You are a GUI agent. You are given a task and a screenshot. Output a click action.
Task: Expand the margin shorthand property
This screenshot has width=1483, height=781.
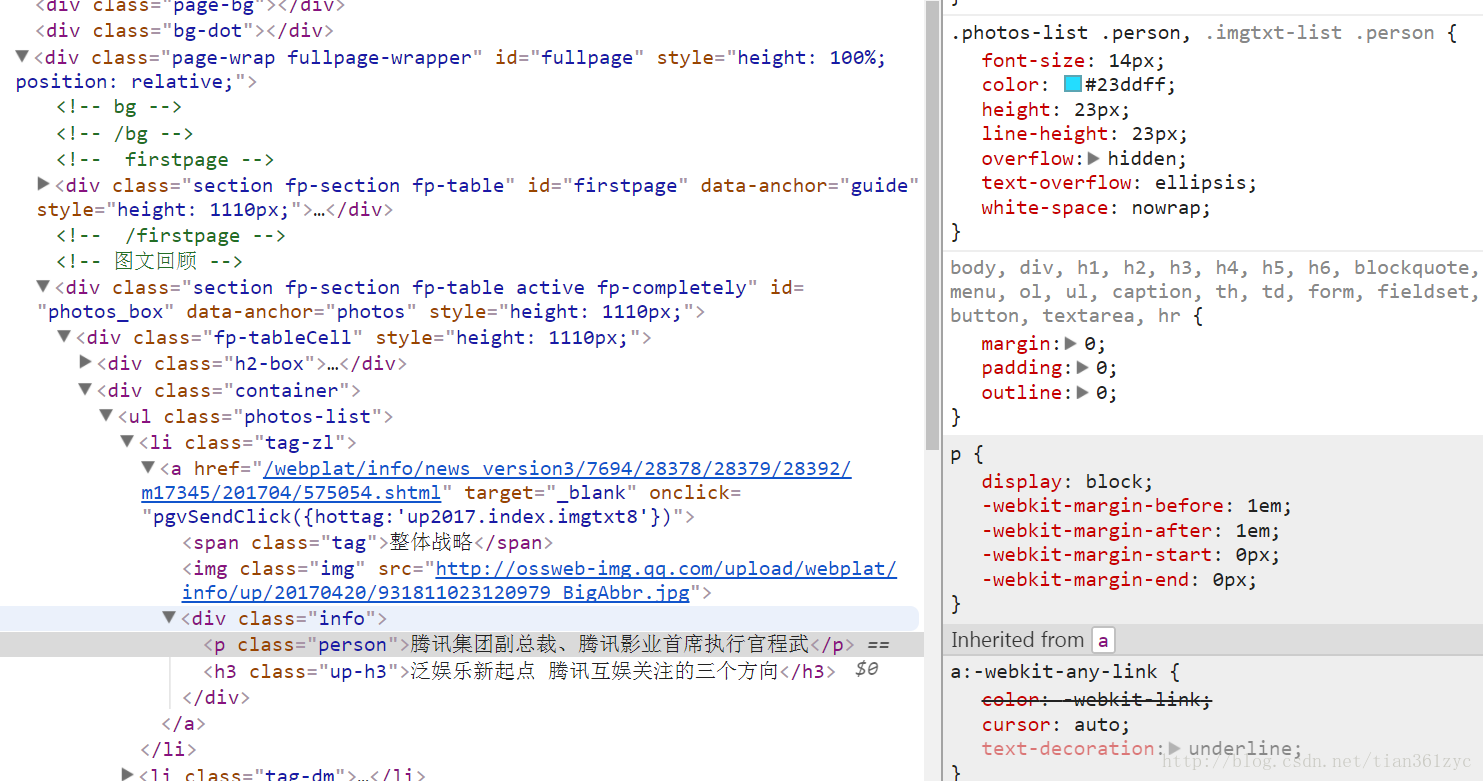[1071, 343]
